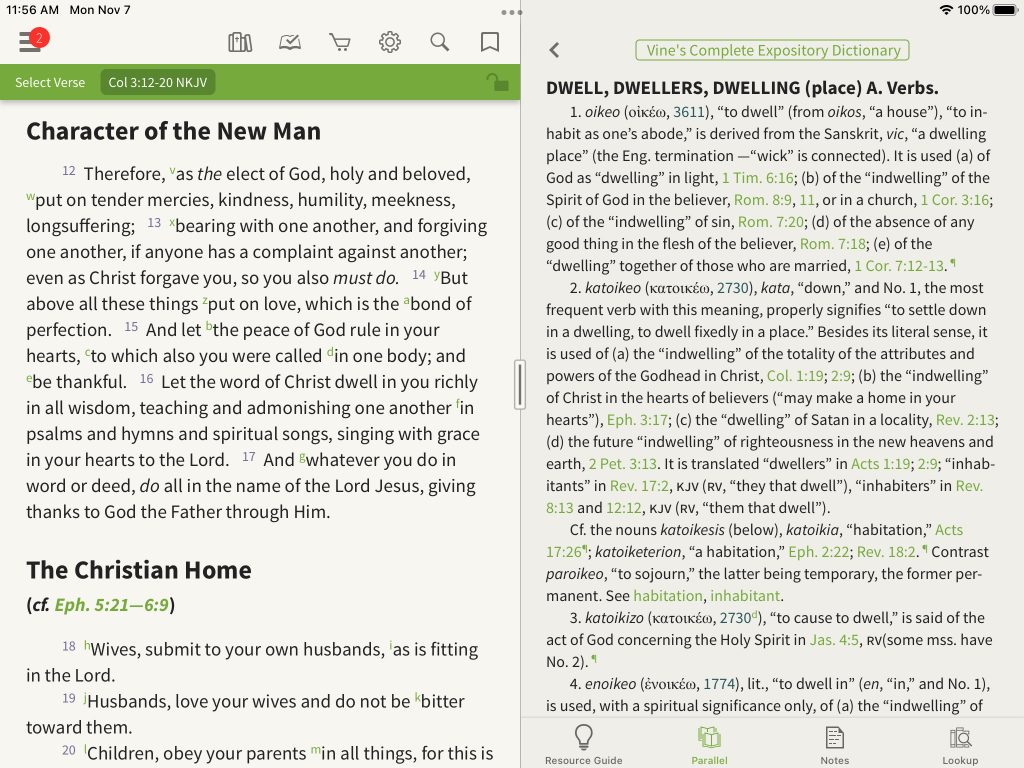
Task: Open Strong's number 1774 link
Action: (719, 684)
